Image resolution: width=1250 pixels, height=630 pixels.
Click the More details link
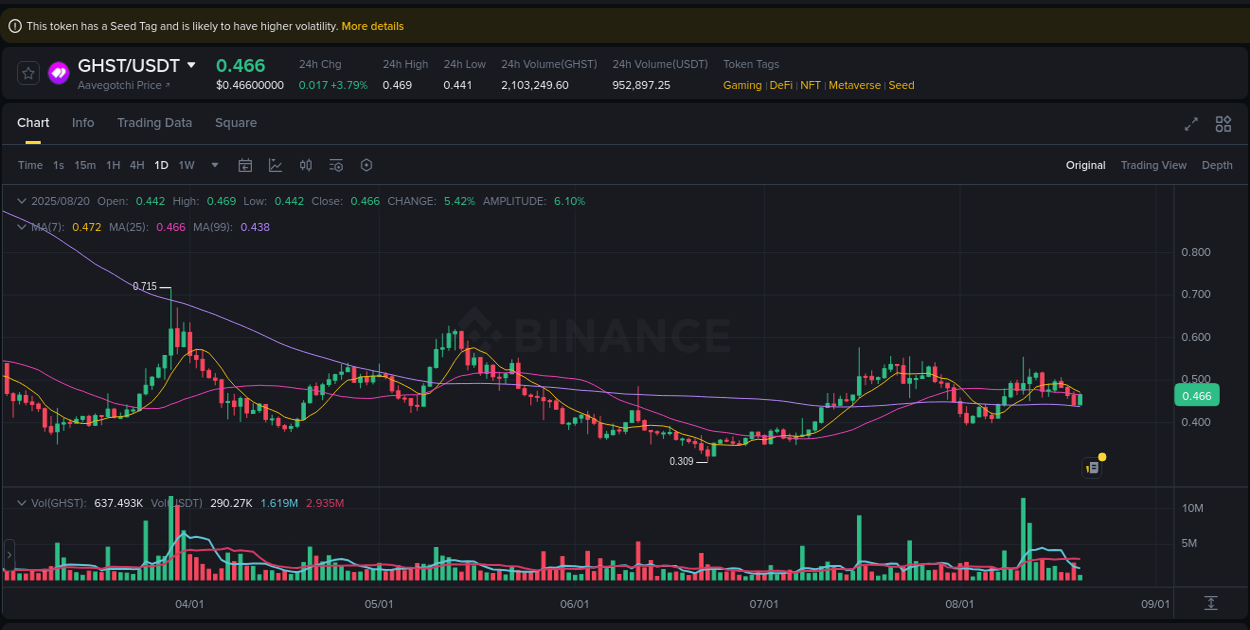pos(372,26)
